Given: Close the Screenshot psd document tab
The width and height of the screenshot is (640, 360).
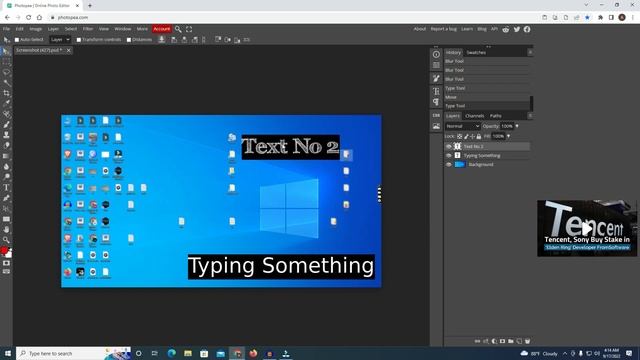Looking at the screenshot, I should coord(69,50).
